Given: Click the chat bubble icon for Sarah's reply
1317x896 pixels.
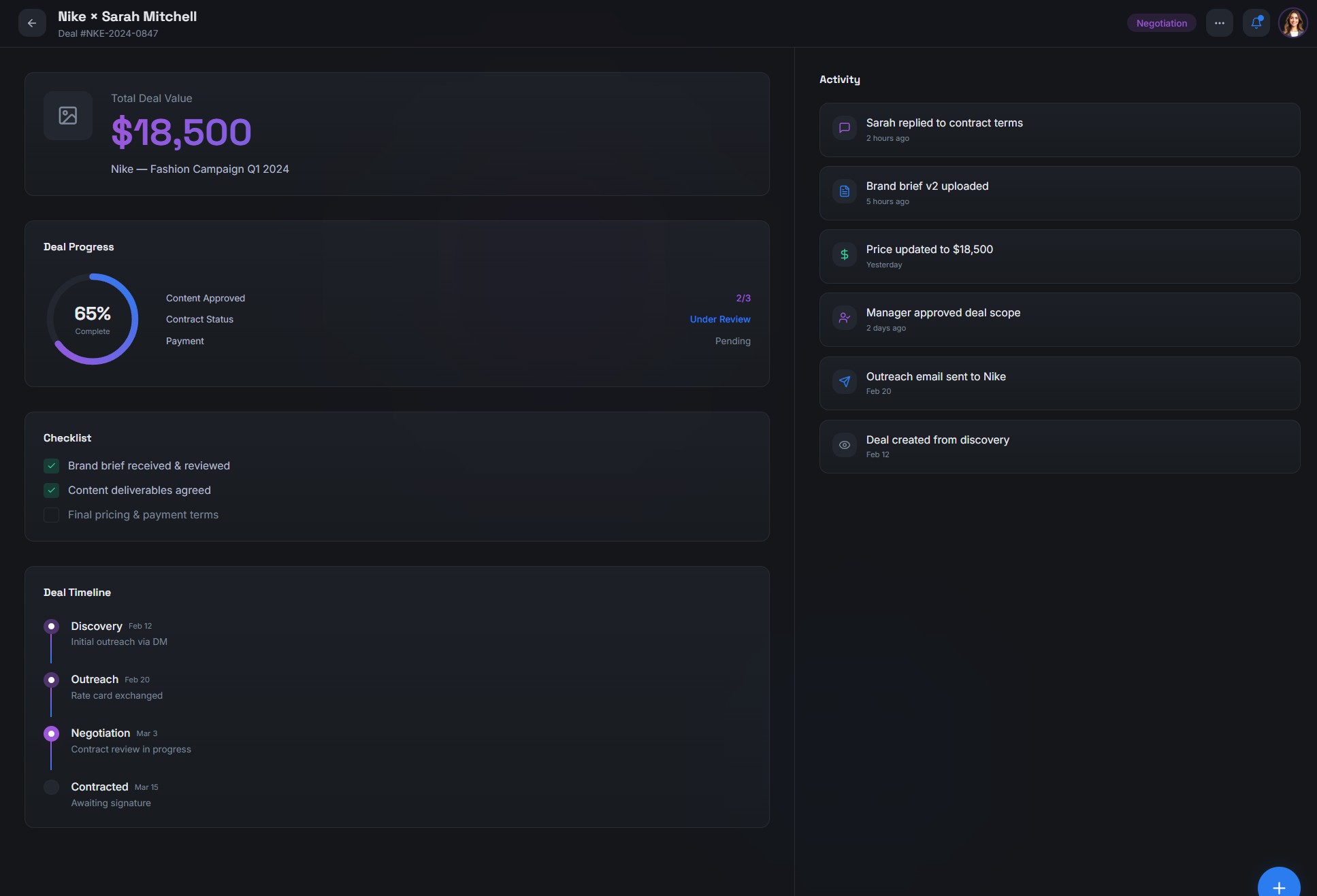Looking at the screenshot, I should click(x=844, y=128).
